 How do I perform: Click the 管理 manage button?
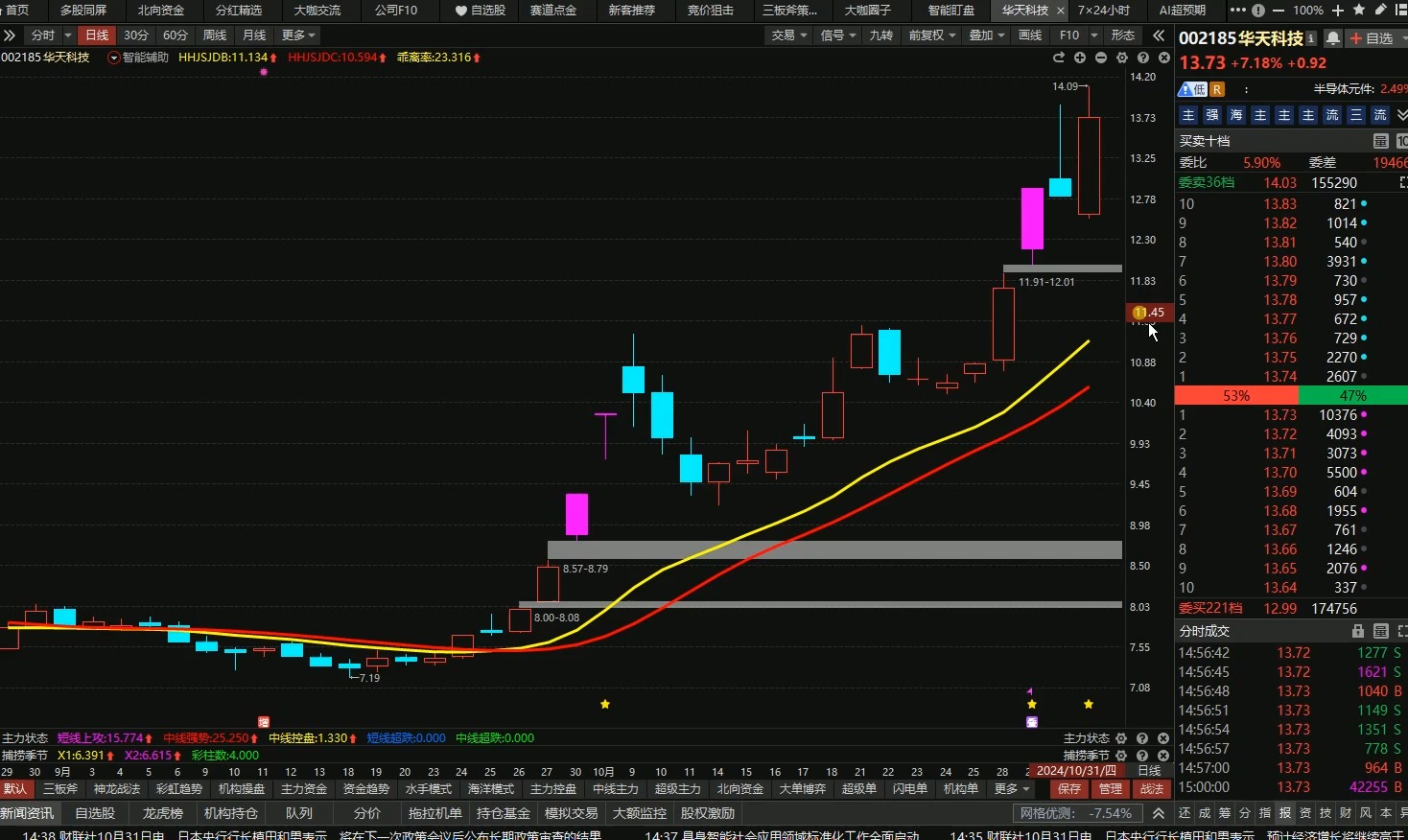coord(1111,789)
